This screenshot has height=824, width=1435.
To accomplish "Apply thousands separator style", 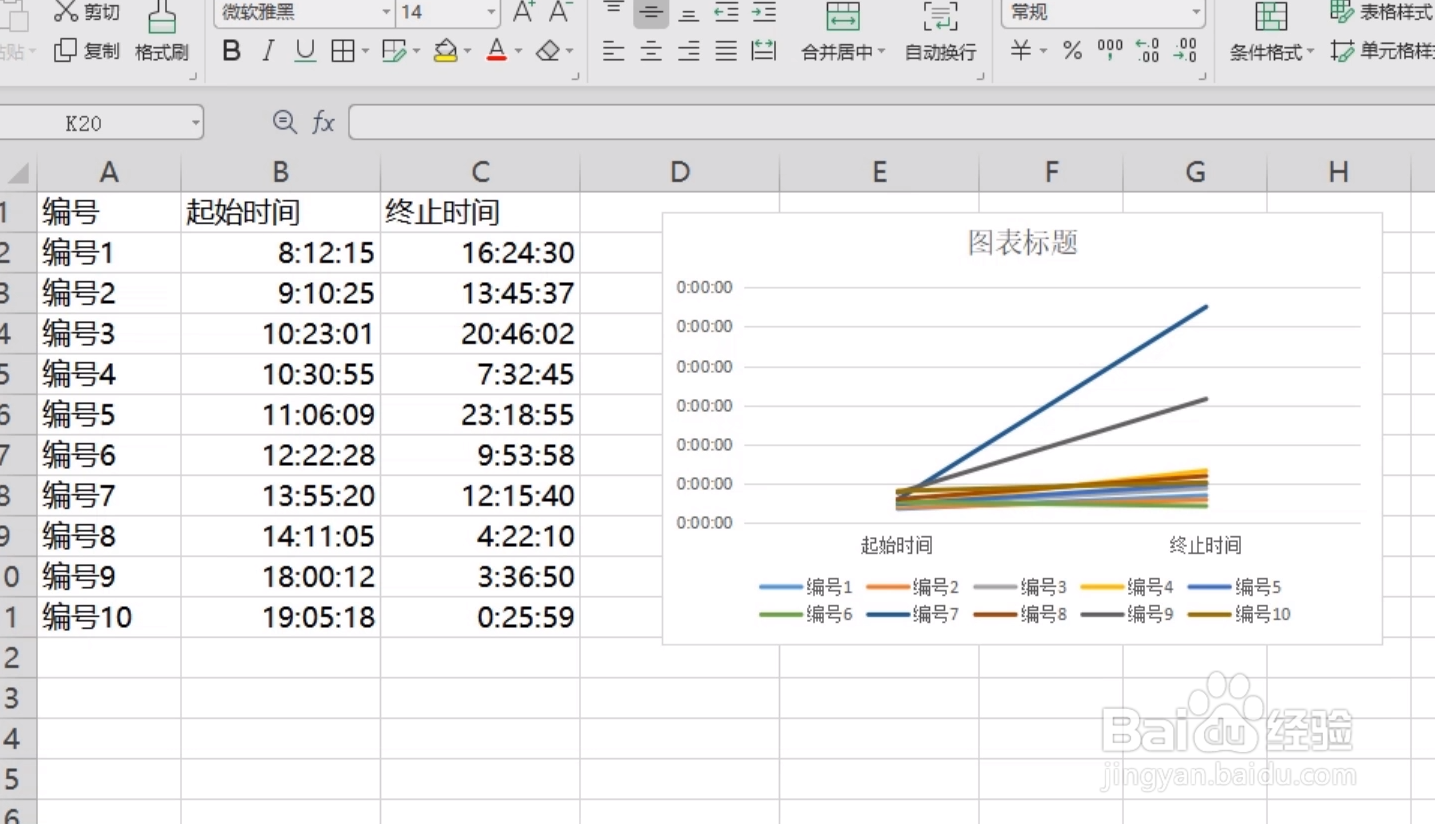I will click(x=1110, y=51).
